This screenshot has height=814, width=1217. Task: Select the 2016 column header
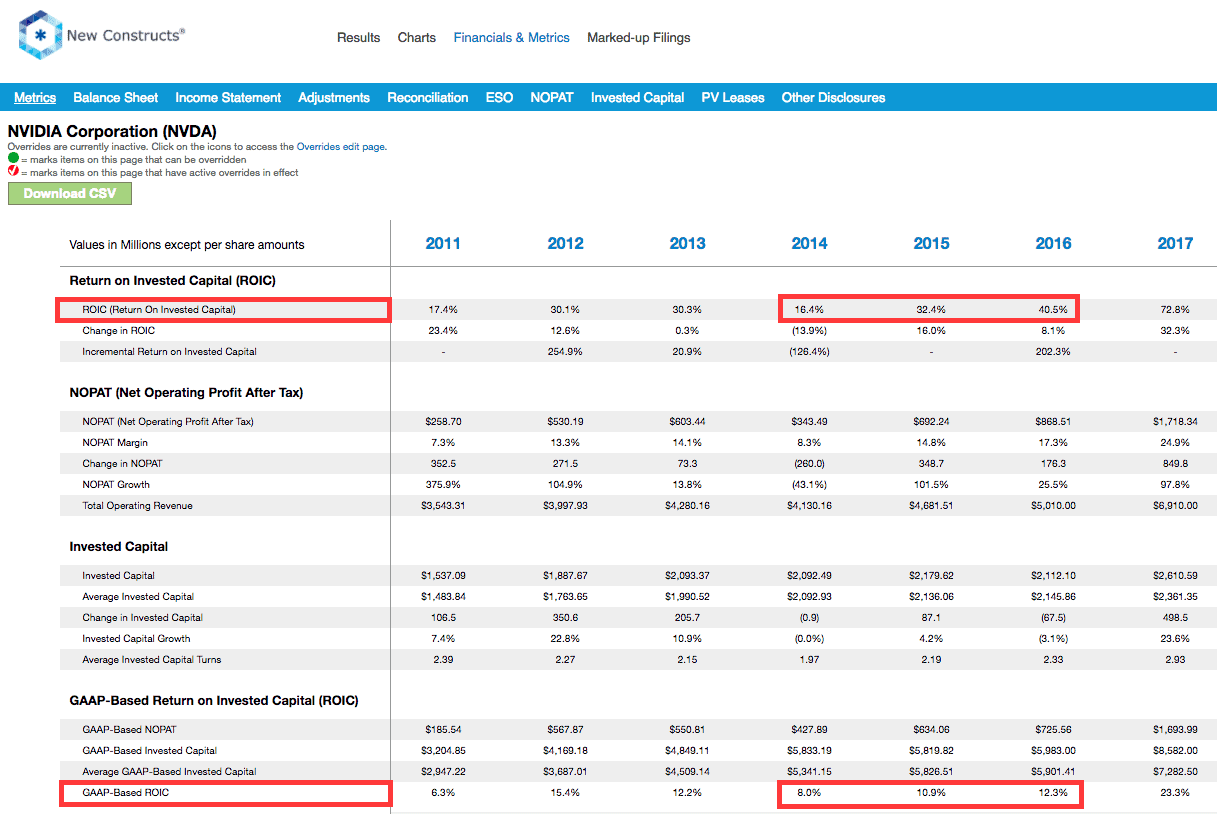1053,243
